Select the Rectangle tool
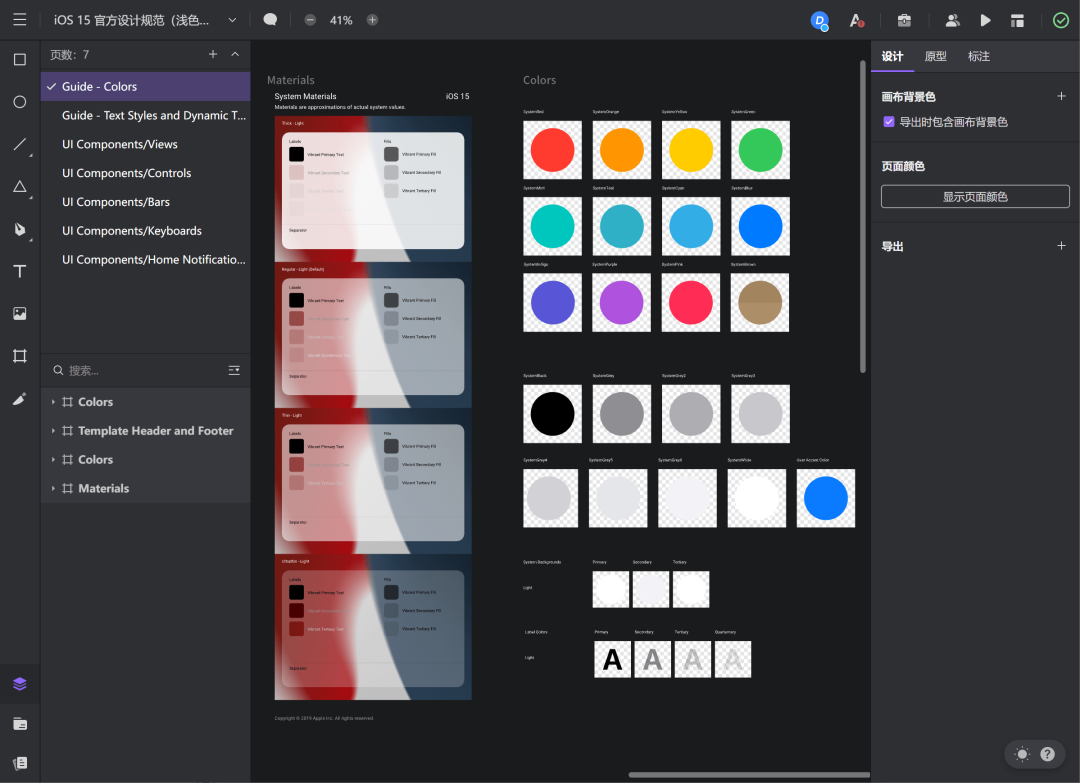The image size is (1080, 783). (20, 59)
